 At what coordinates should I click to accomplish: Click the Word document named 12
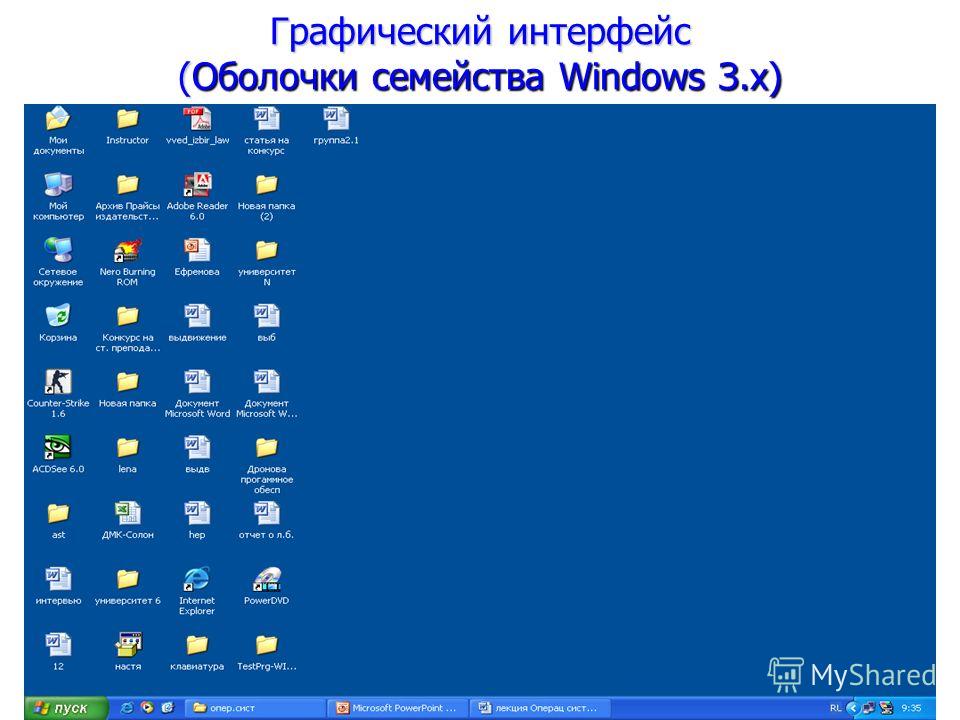[58, 645]
